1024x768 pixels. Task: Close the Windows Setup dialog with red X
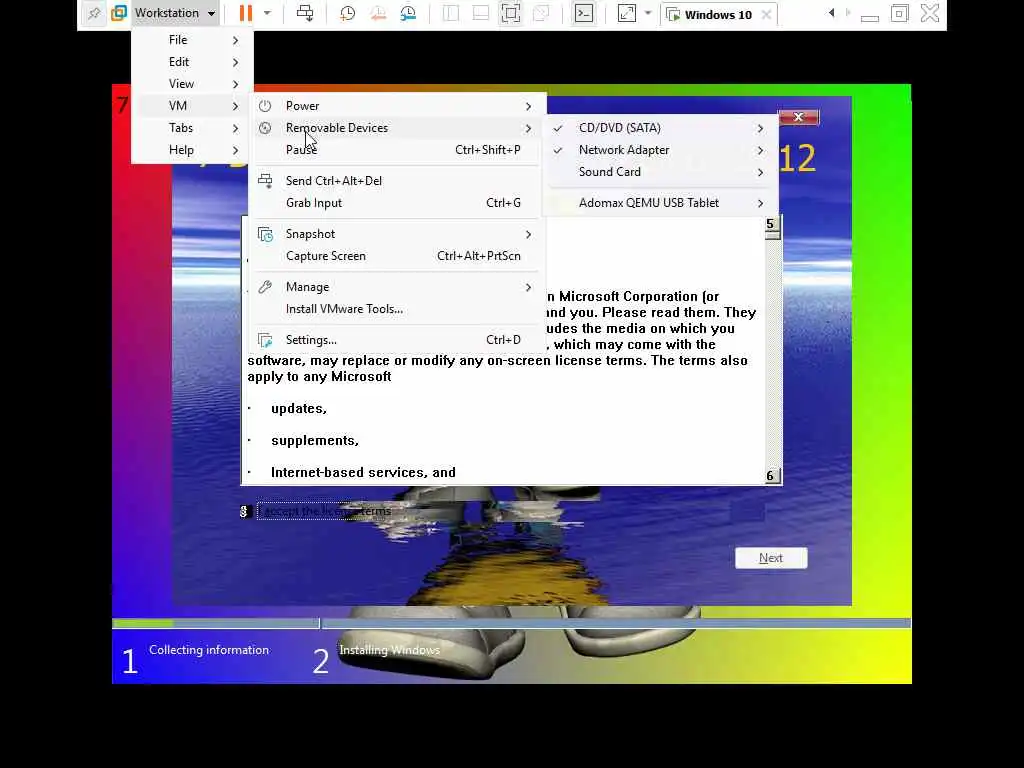coord(798,117)
